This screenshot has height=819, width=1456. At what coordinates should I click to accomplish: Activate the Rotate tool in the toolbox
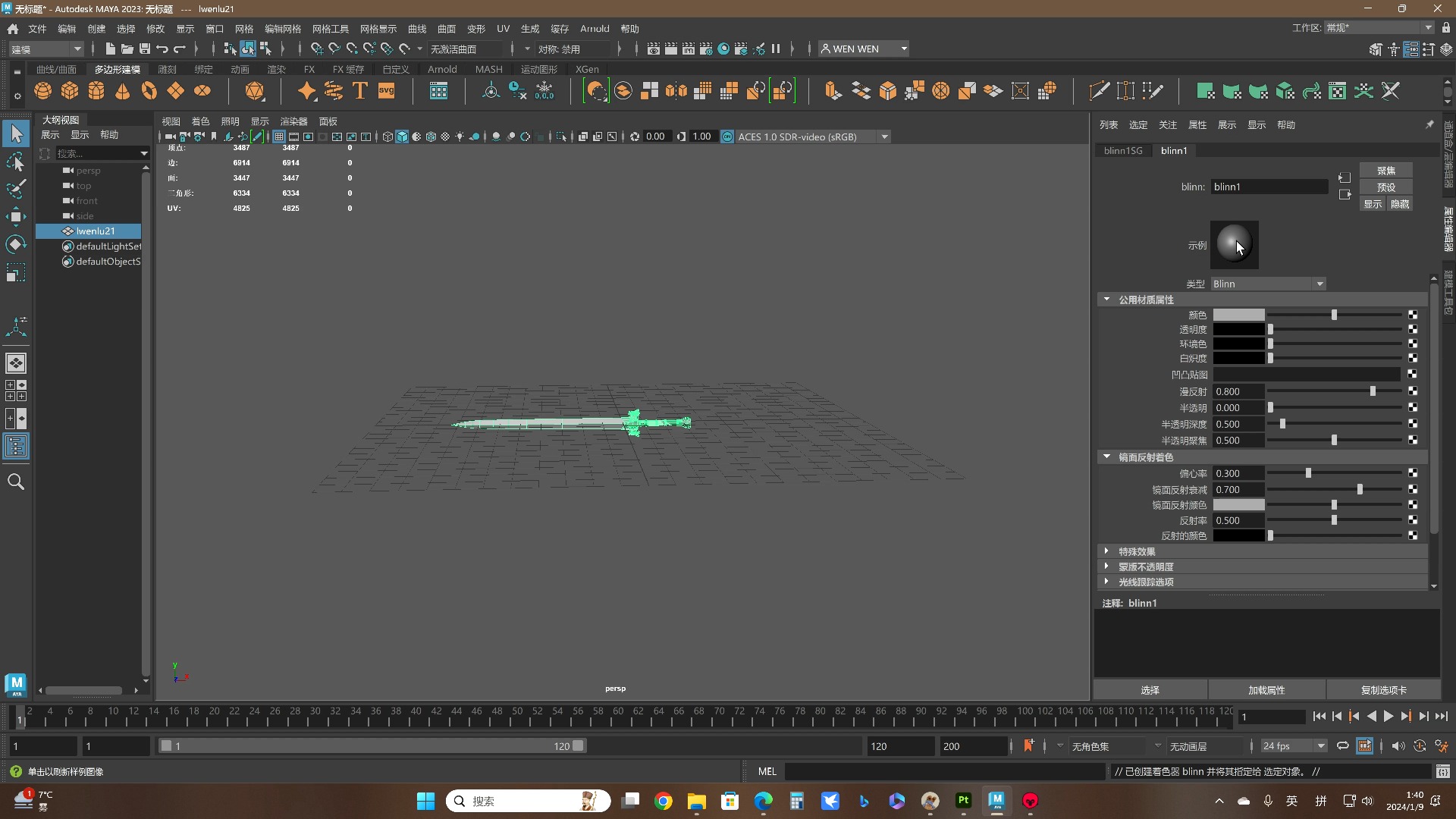click(x=16, y=244)
